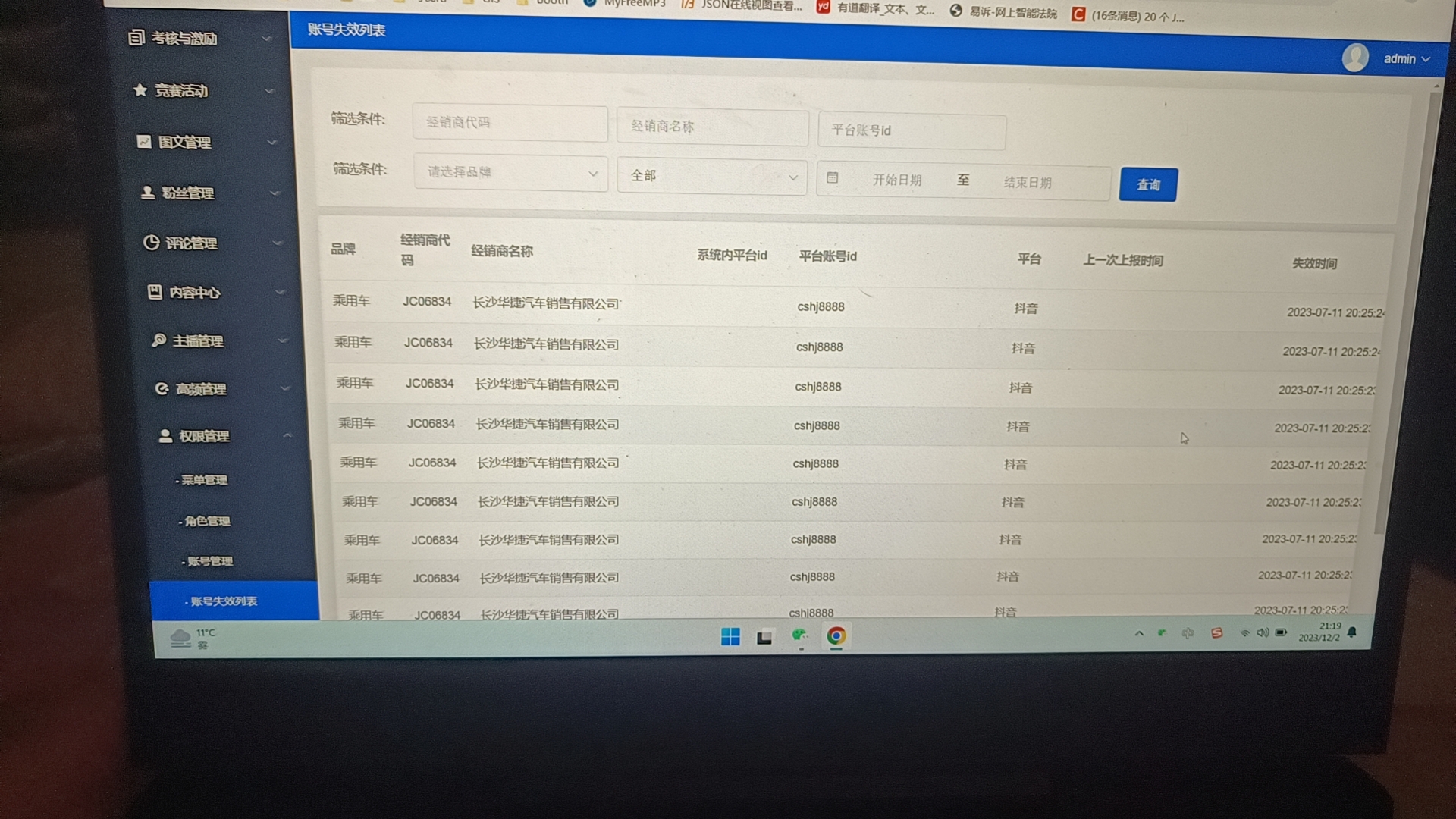Click the 有道翻译 bookmark icon
The height and width of the screenshot is (819, 1456).
click(824, 7)
